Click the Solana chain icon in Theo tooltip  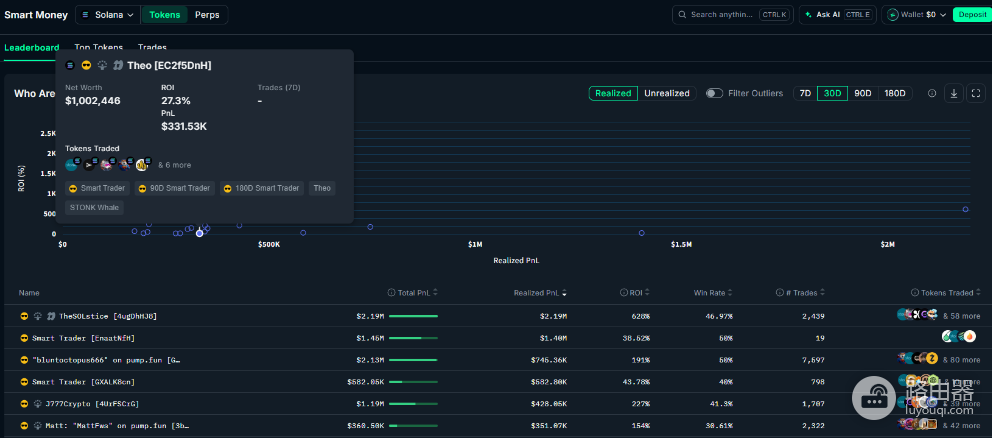pyautogui.click(x=70, y=65)
